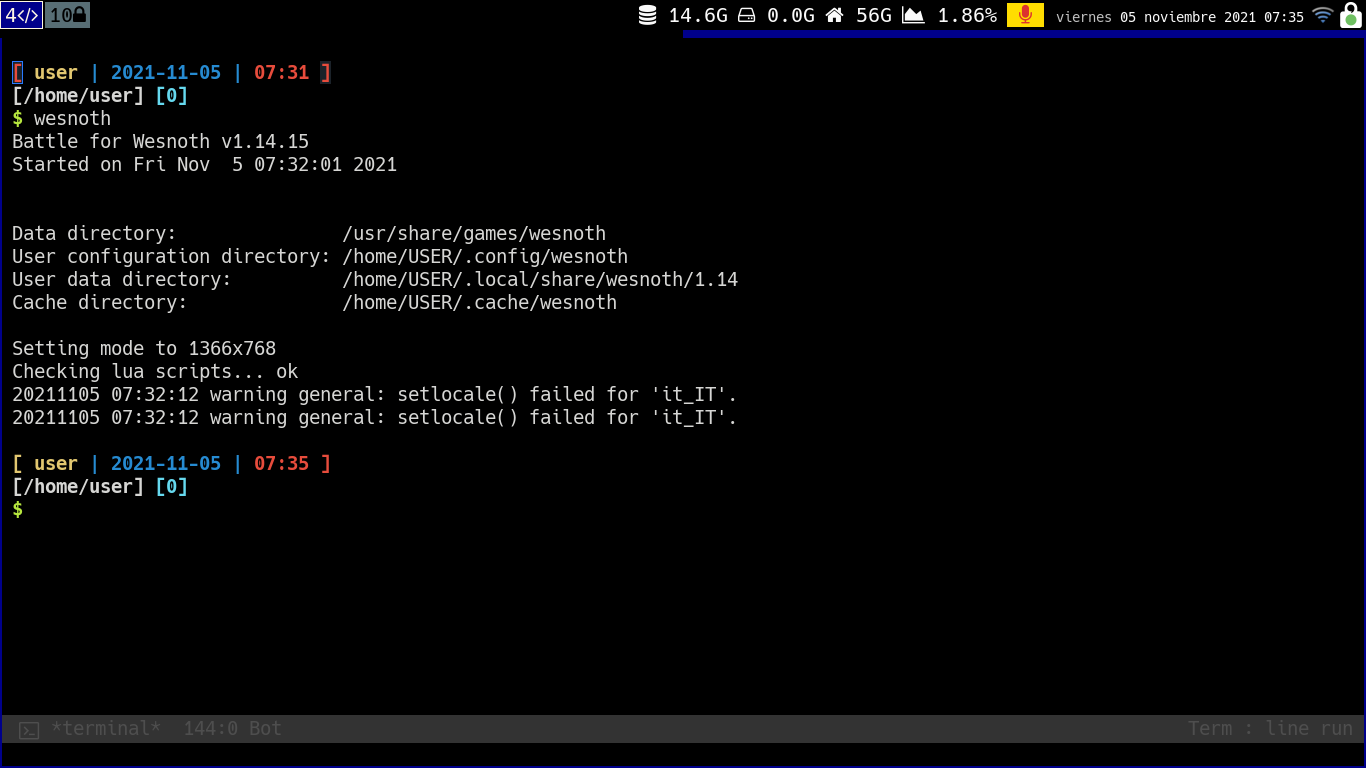Click the 144:0 line position indicator

tap(211, 729)
